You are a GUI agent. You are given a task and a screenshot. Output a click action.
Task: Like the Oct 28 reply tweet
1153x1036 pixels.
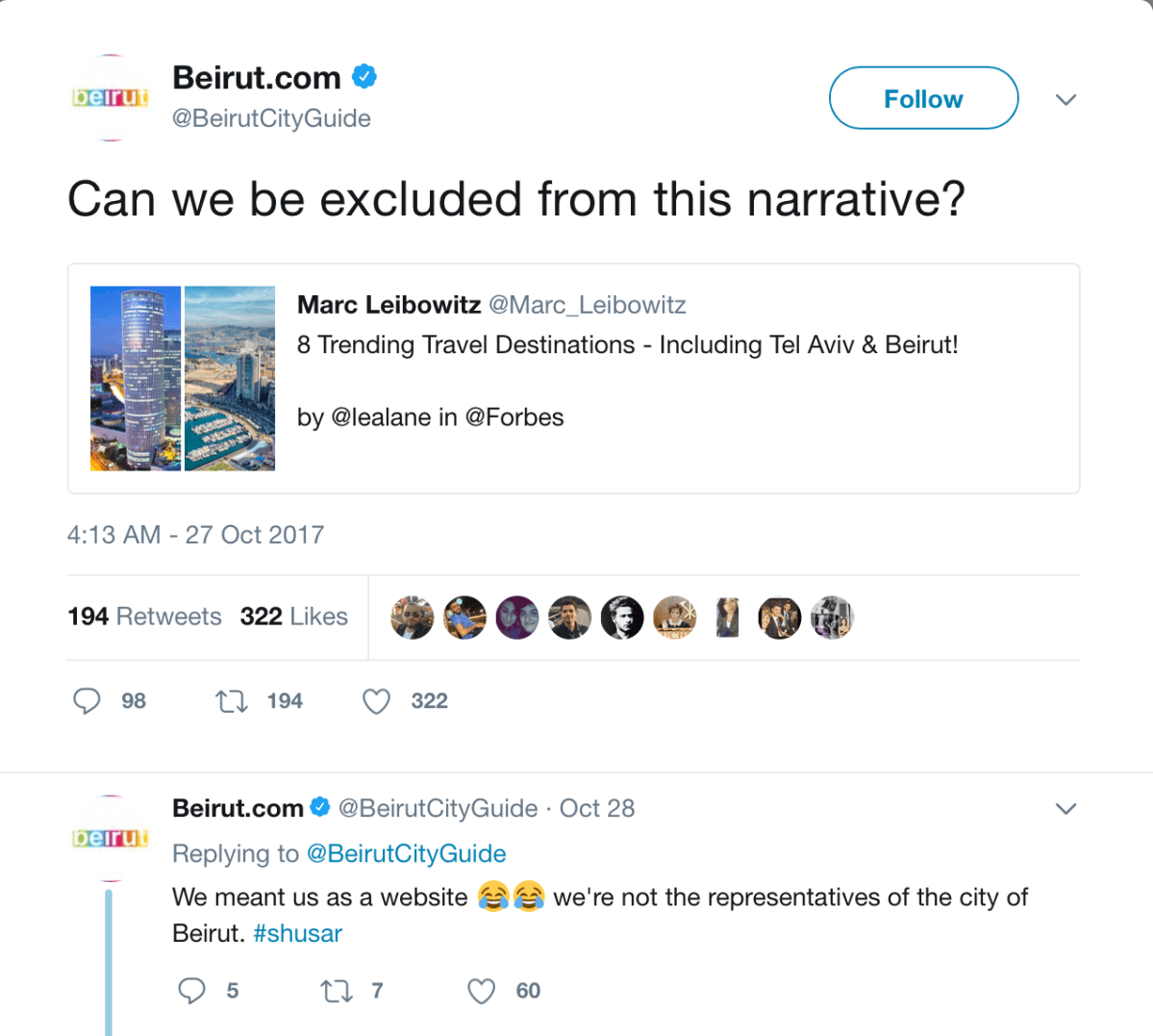coord(481,991)
